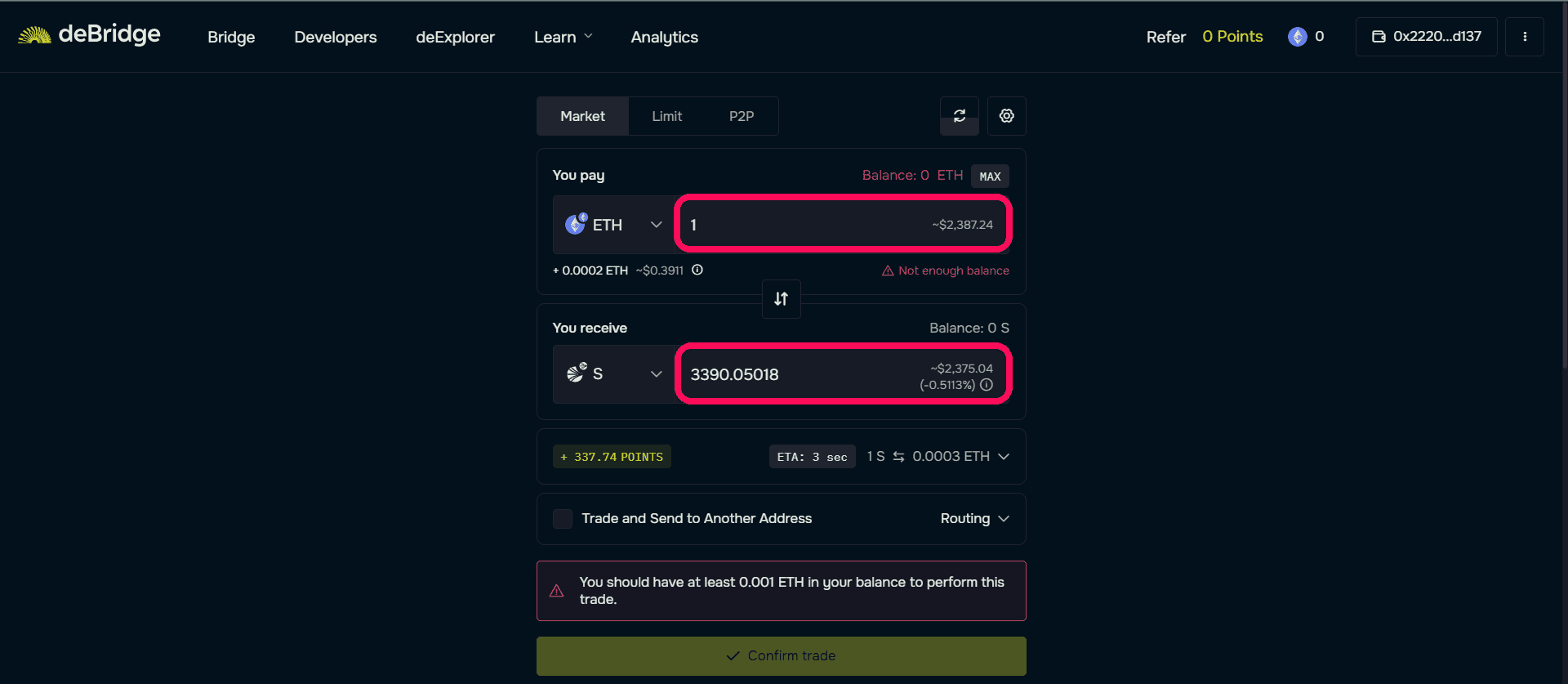Open trade settings gear
The image size is (1568, 684).
click(x=1007, y=116)
